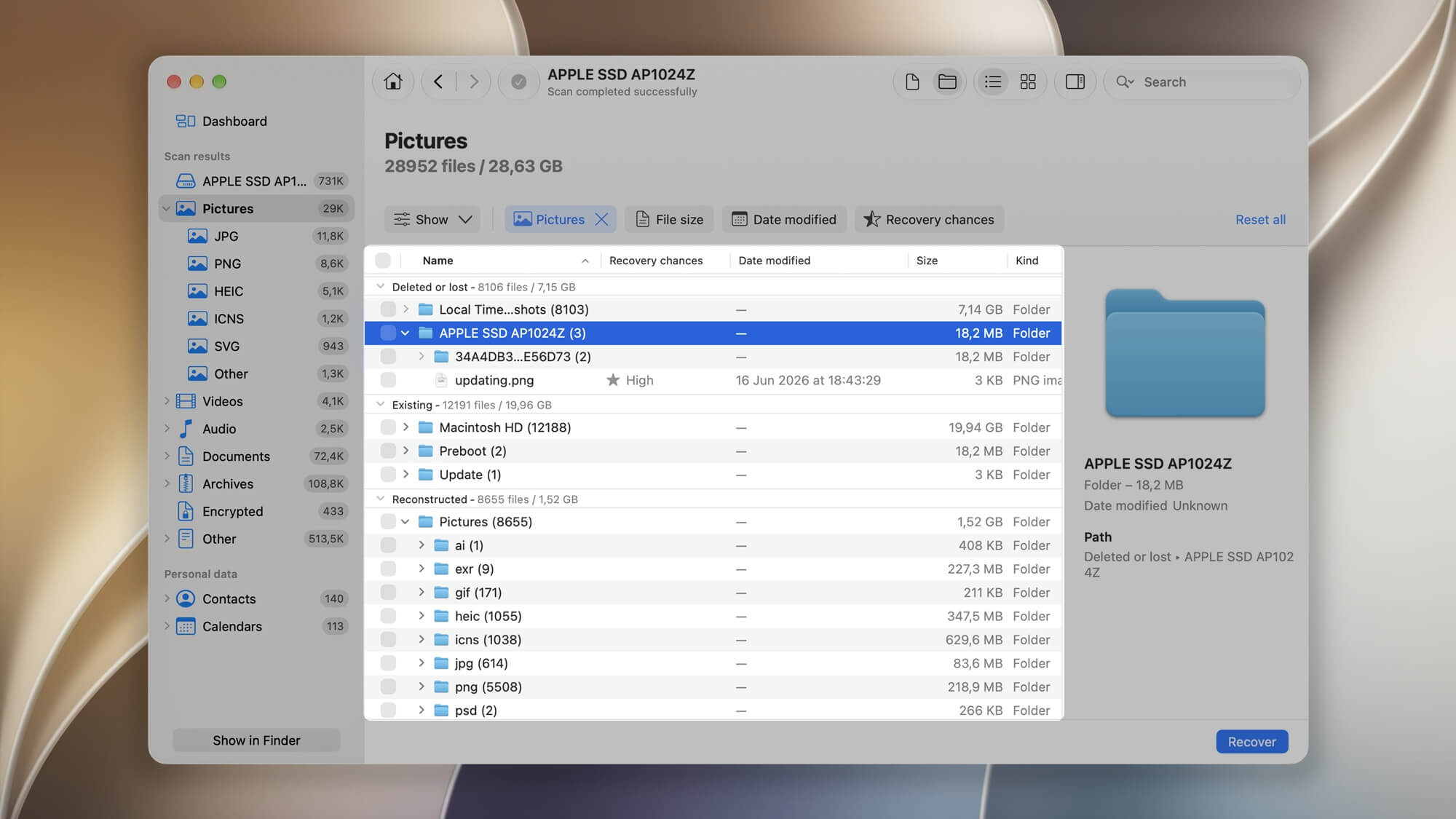Click the Recover button
The width and height of the screenshot is (1456, 819).
click(1251, 742)
